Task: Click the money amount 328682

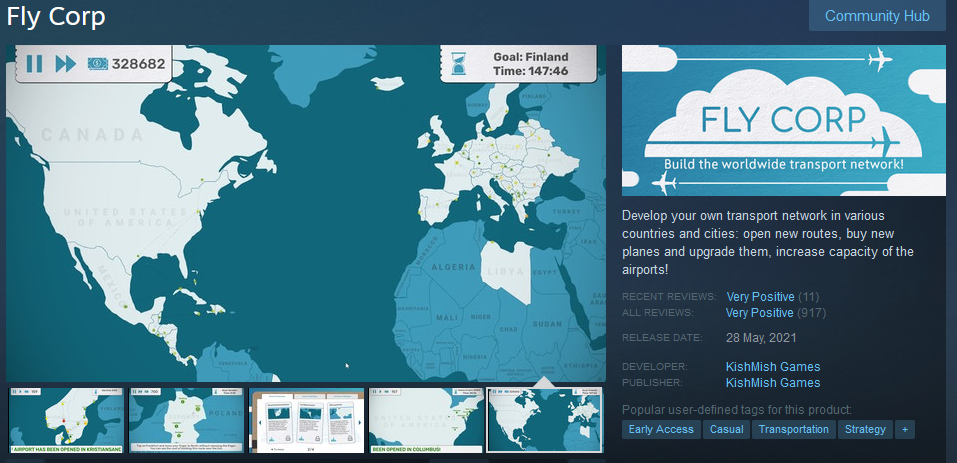Action: (x=139, y=63)
